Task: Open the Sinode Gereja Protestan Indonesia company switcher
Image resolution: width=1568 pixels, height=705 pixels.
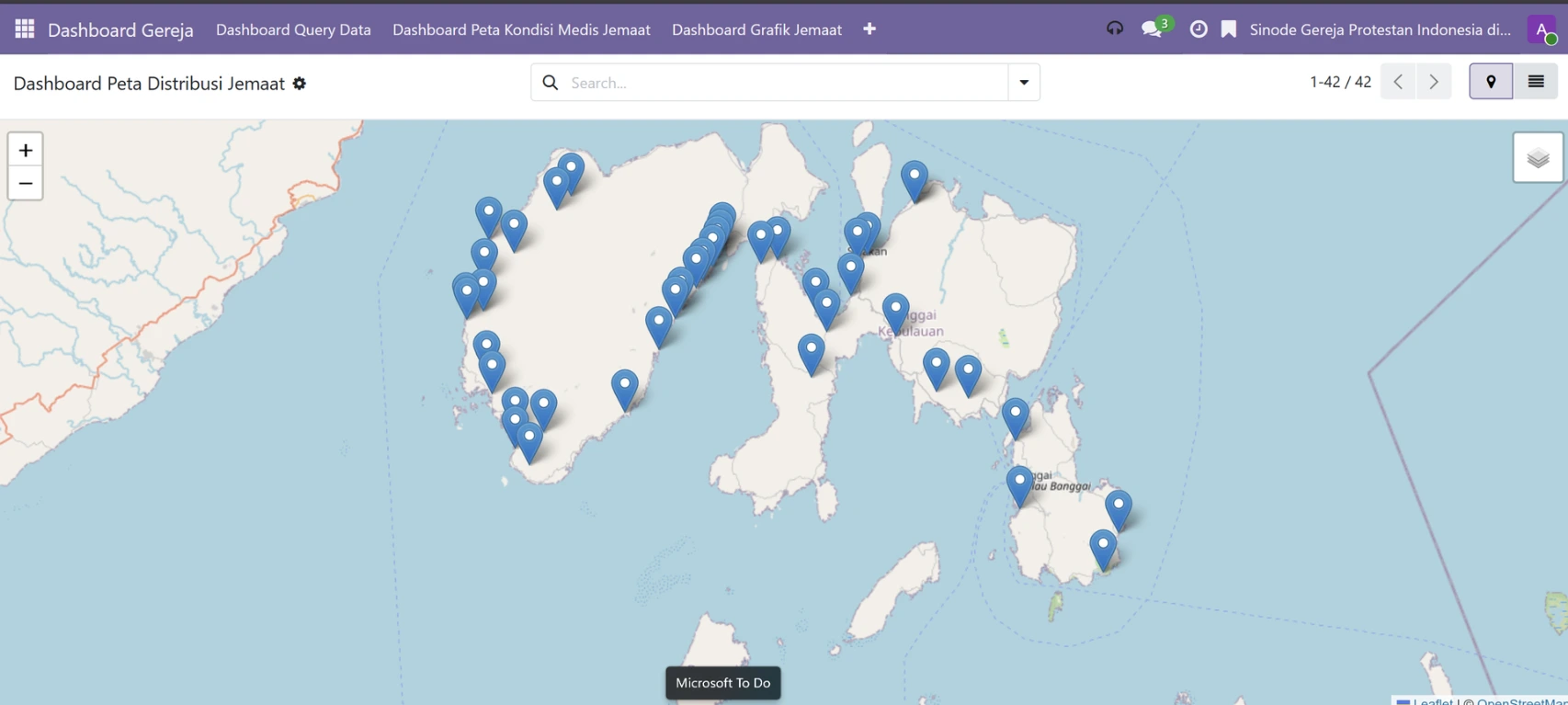Action: [1380, 29]
